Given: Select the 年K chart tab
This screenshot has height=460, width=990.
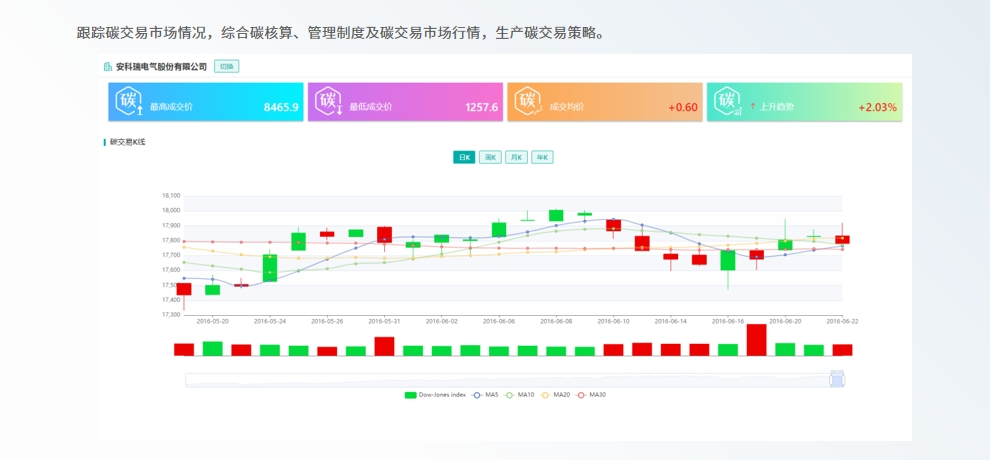Looking at the screenshot, I should coord(542,157).
